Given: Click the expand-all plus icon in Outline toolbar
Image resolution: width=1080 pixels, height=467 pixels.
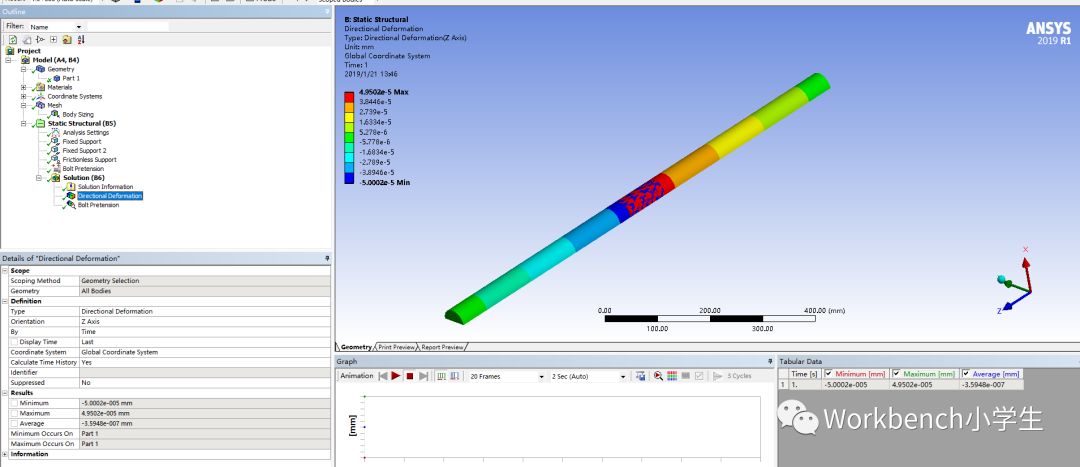Looking at the screenshot, I should [x=53, y=40].
